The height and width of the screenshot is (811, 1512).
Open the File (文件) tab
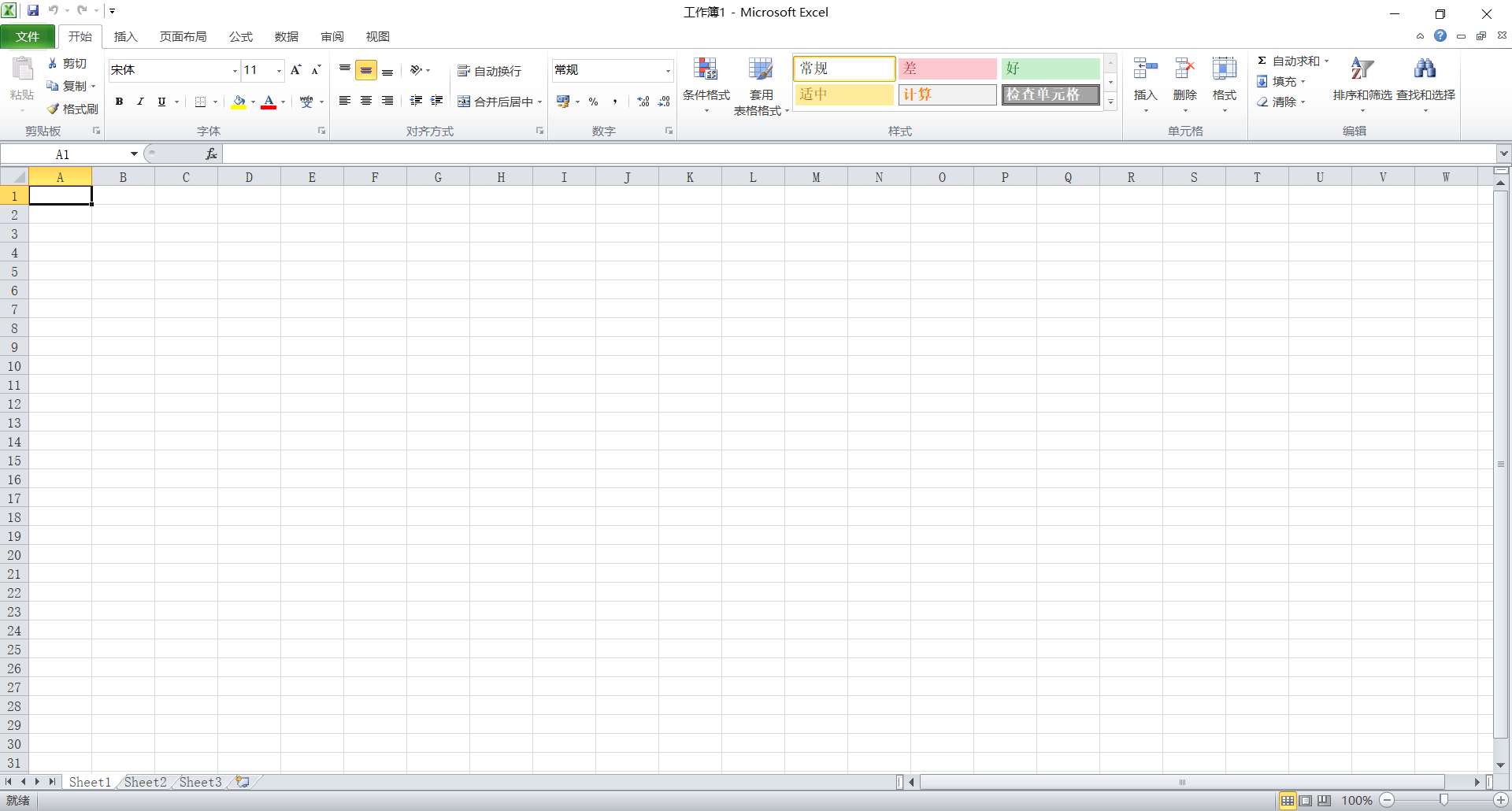pyautogui.click(x=28, y=37)
